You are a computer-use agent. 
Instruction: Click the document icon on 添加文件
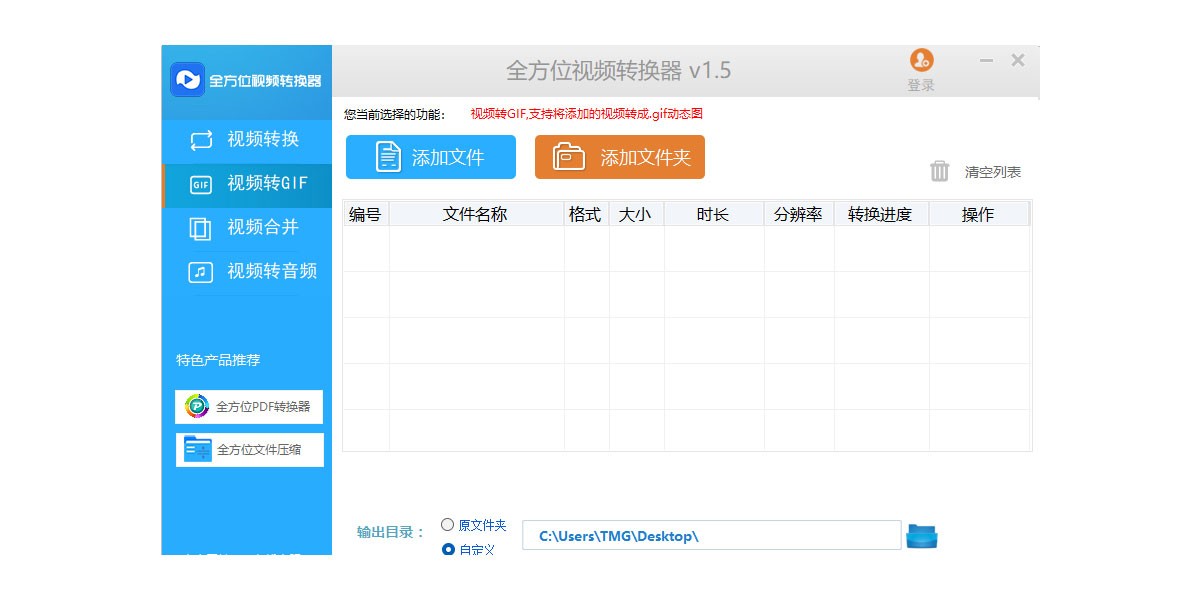click(388, 157)
